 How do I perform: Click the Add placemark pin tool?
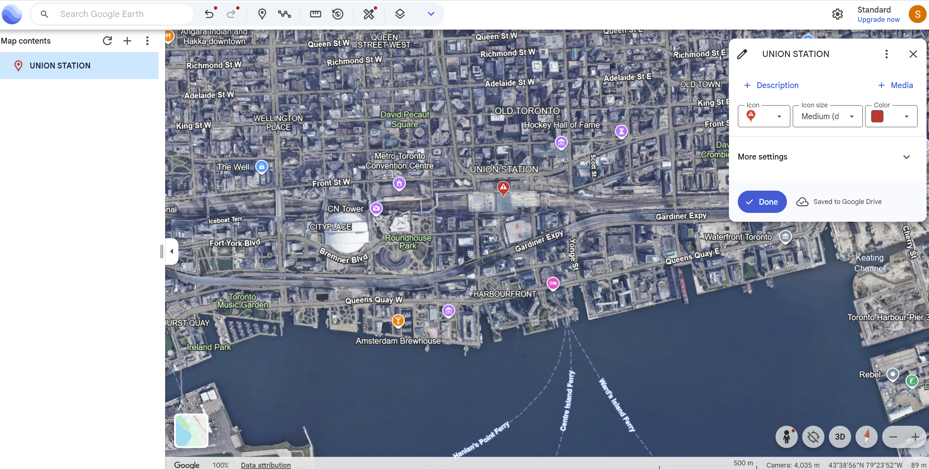pyautogui.click(x=262, y=14)
